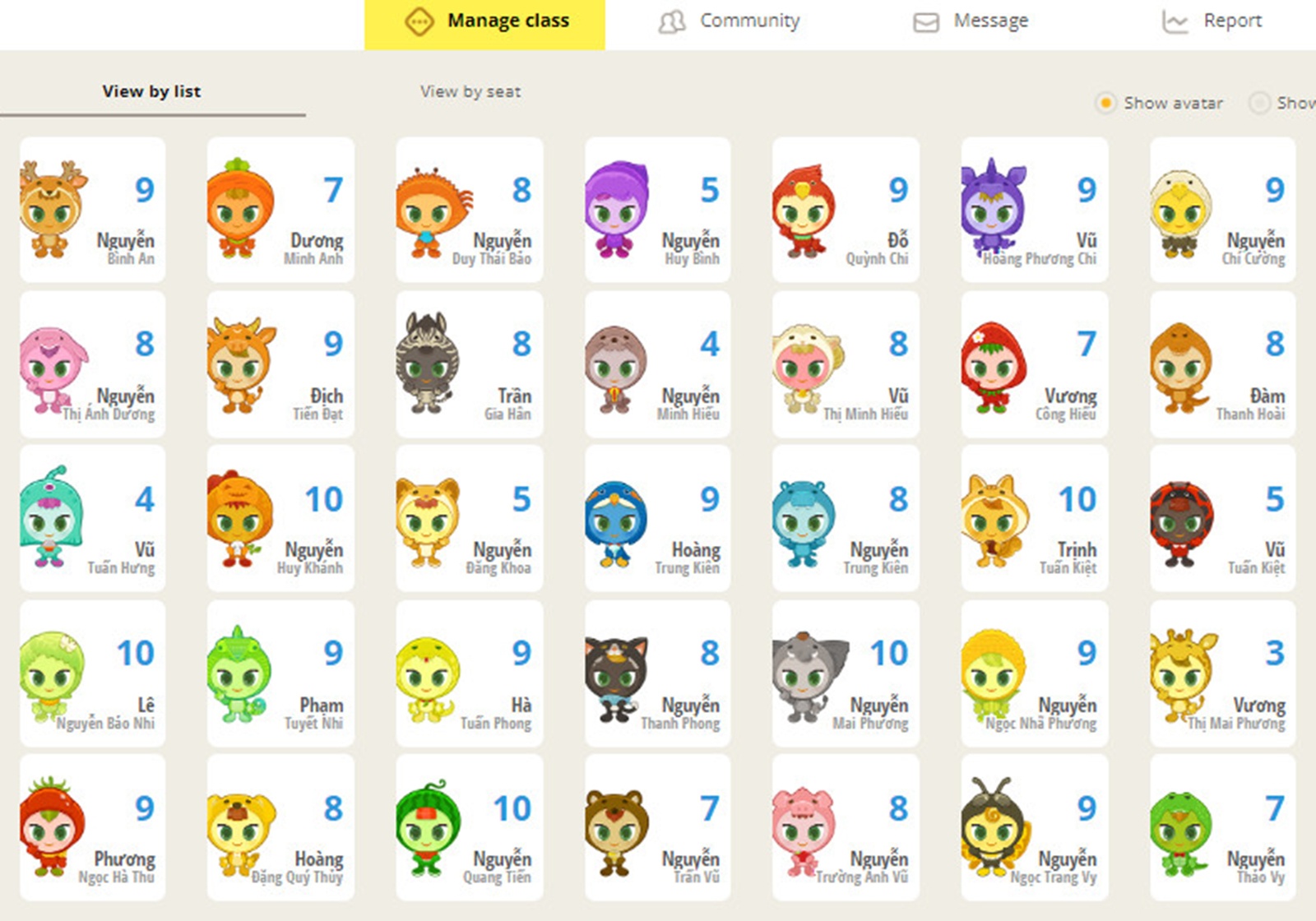
Task: Click the name Dương Minh Anh
Action: (x=314, y=248)
